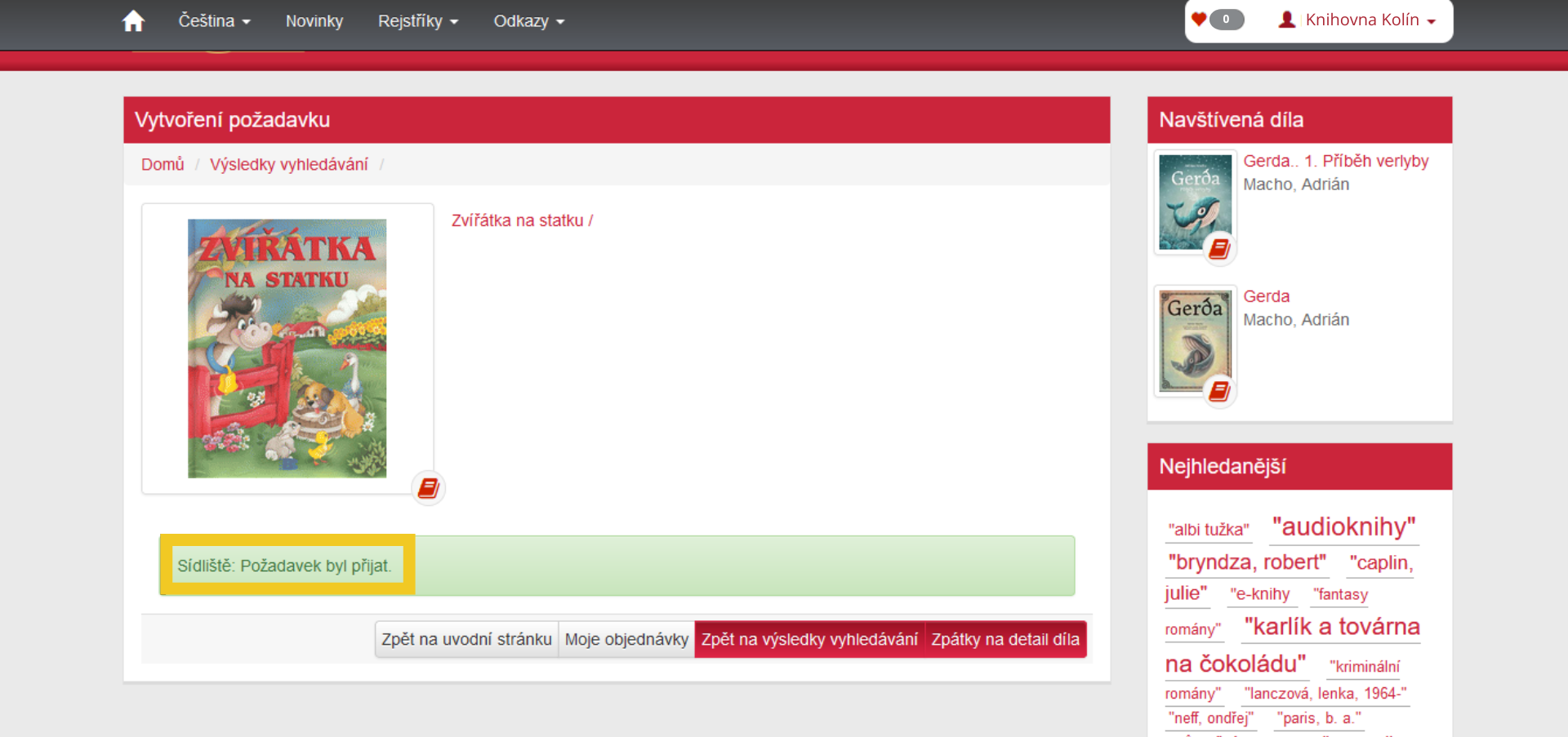The height and width of the screenshot is (737, 1568).
Task: Select the "neff, ondřej" tag
Action: (1210, 718)
